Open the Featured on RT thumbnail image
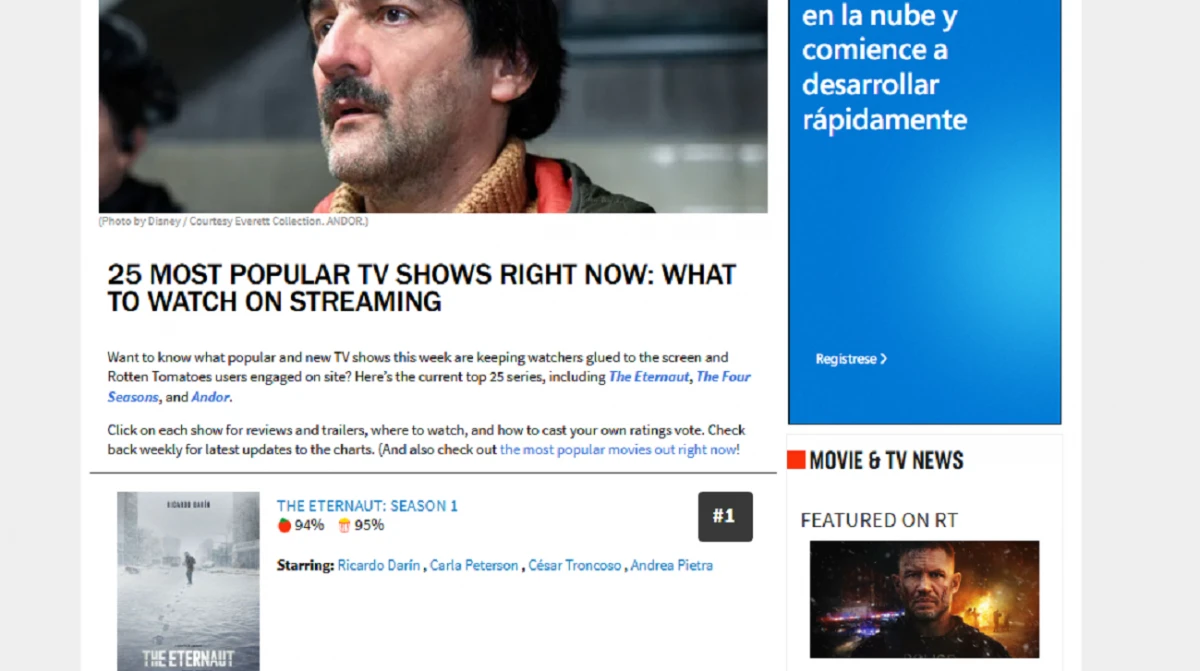 pos(924,599)
